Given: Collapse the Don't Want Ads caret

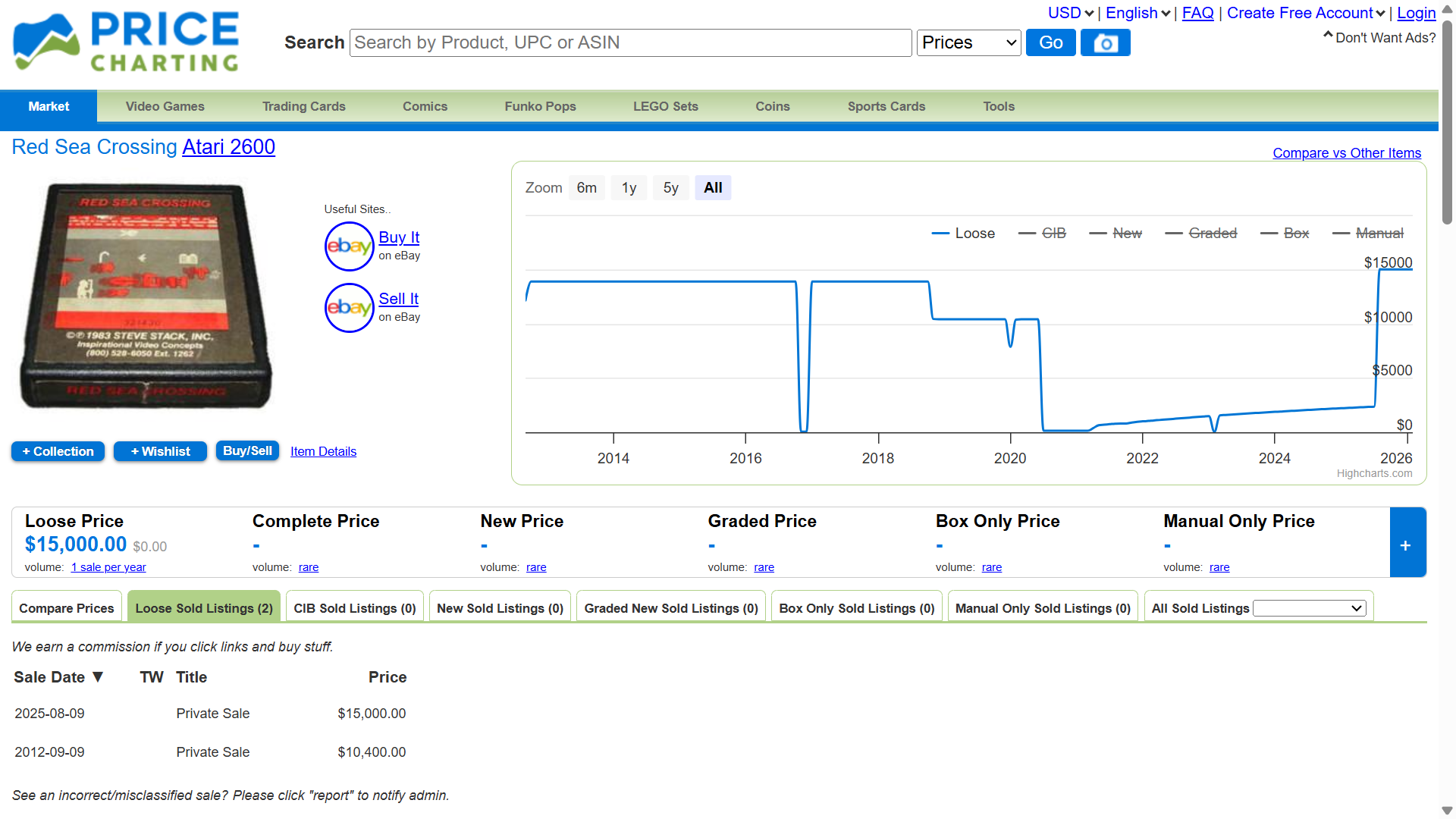Looking at the screenshot, I should click(x=1328, y=35).
